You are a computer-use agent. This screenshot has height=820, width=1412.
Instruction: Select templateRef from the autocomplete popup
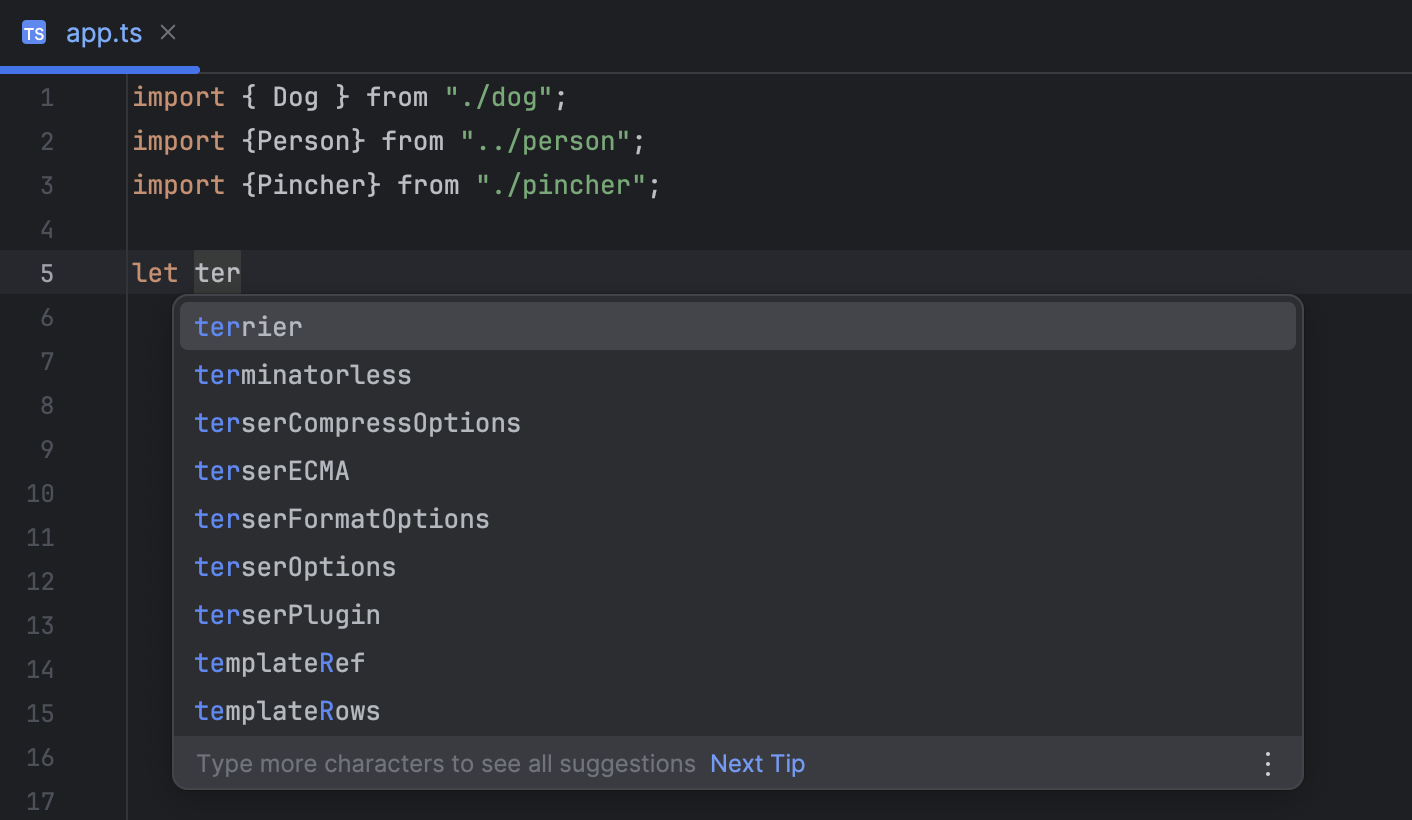pos(280,662)
